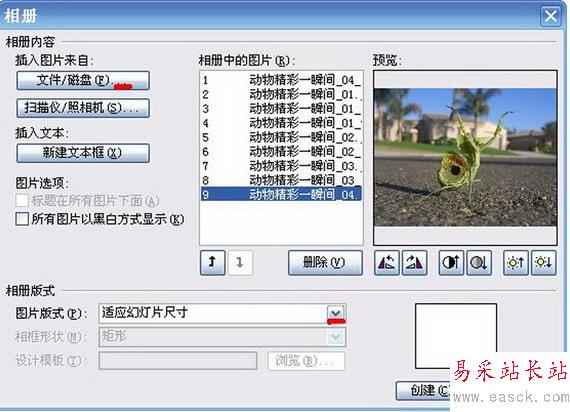
Task: Click the layout preview thumbnail box
Action: [x=456, y=336]
